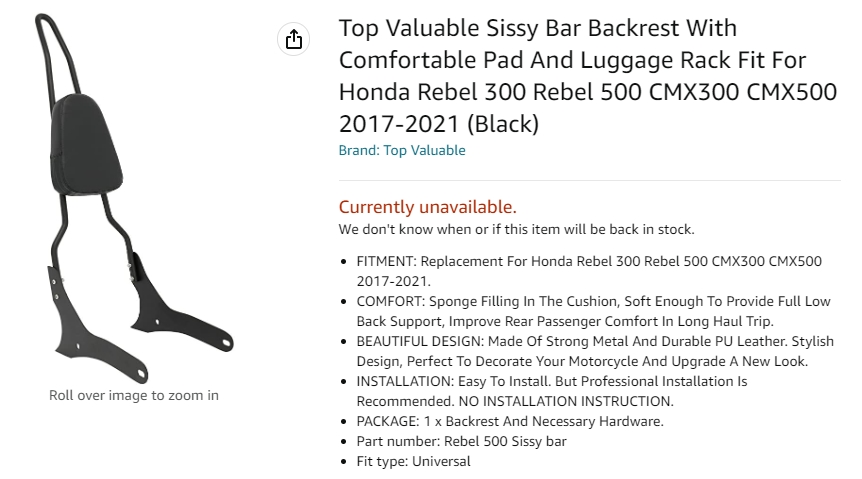
Task: Select the FITMENT bullet point
Action: (x=589, y=271)
